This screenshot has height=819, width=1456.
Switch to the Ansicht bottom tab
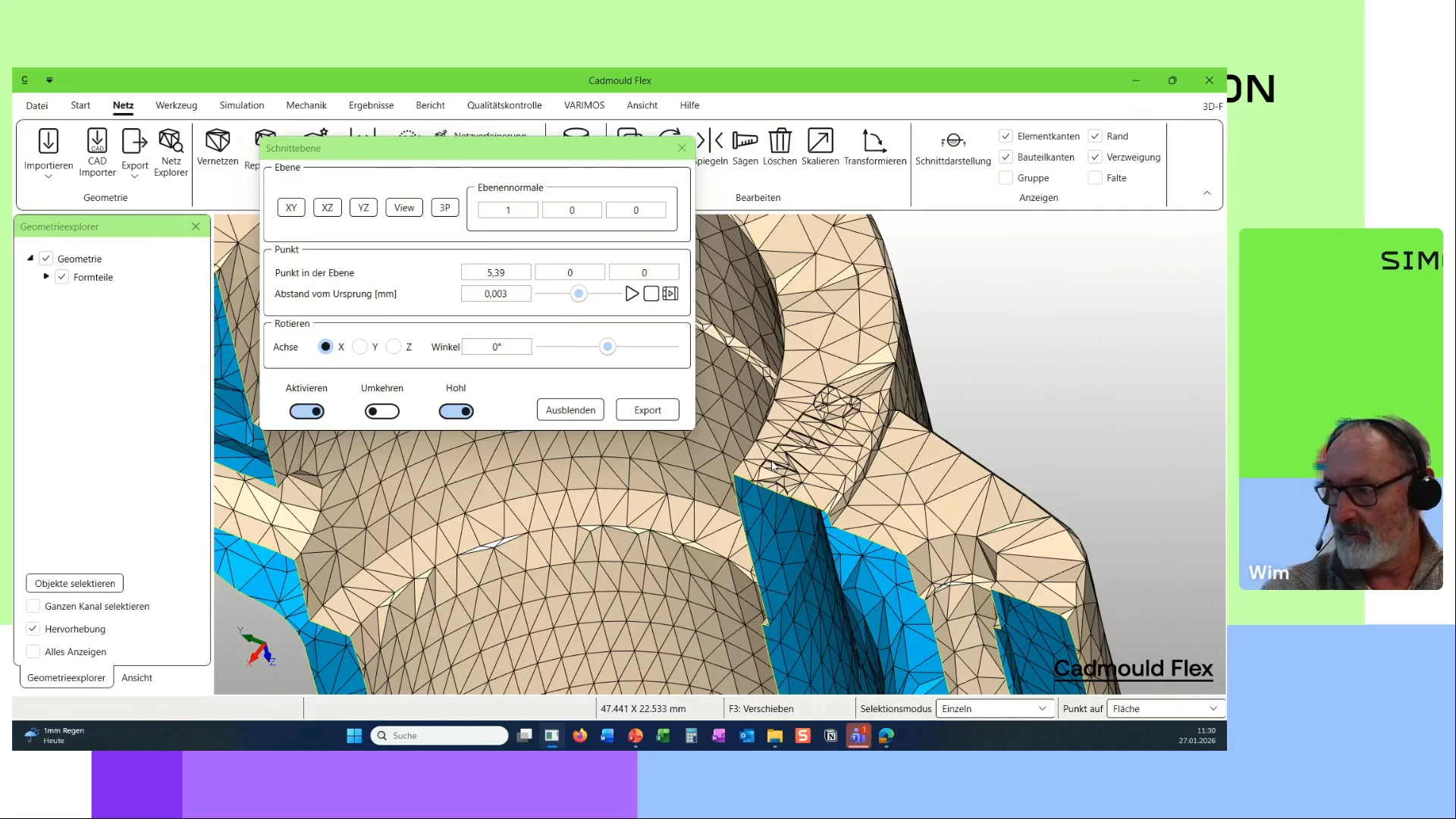(x=136, y=678)
